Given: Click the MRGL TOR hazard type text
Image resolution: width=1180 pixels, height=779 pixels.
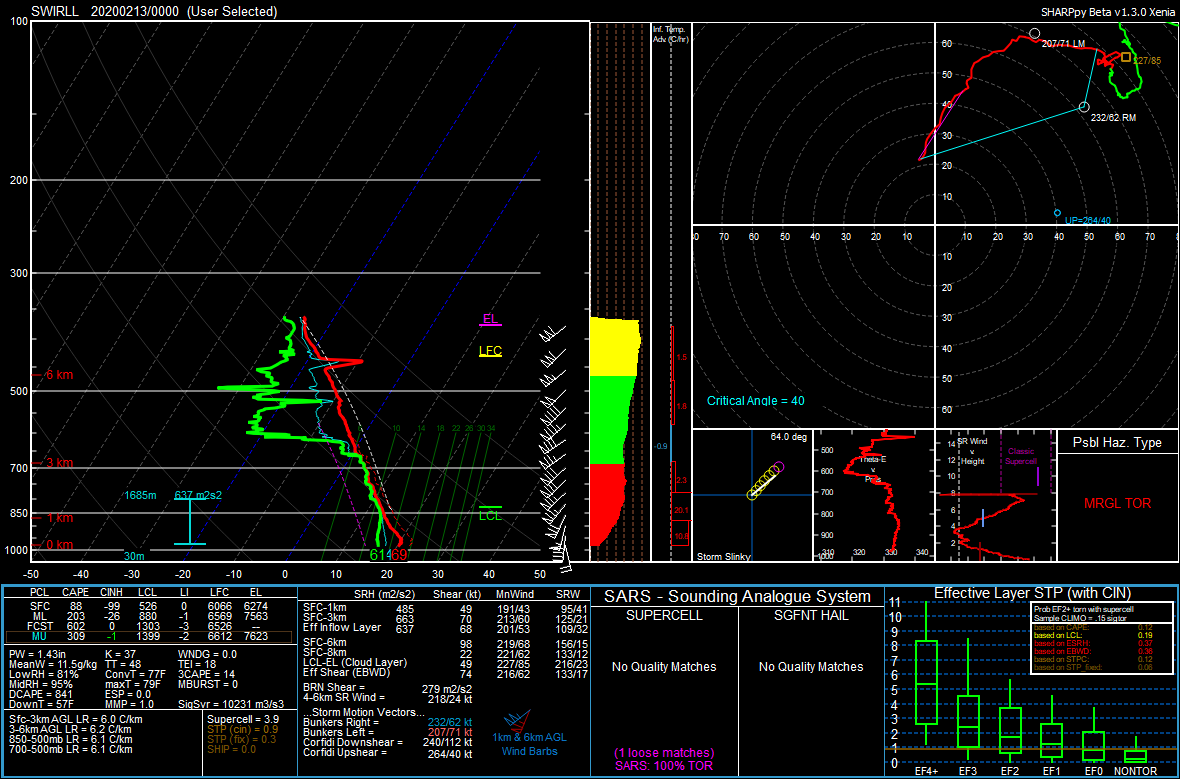Looking at the screenshot, I should [1118, 504].
